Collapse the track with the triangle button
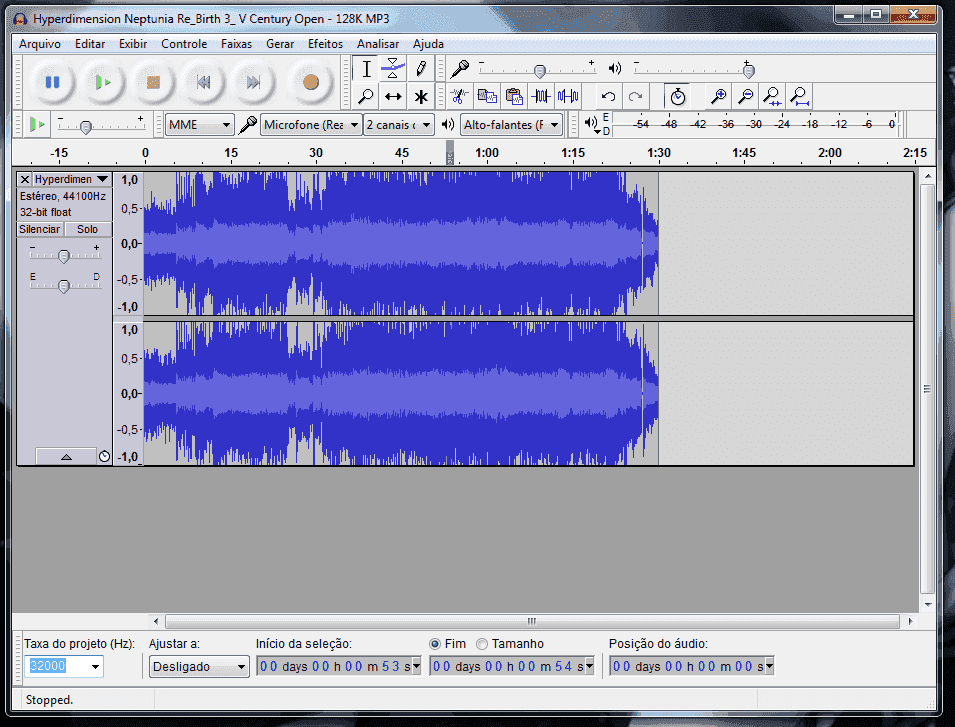This screenshot has height=727, width=955. click(x=66, y=457)
